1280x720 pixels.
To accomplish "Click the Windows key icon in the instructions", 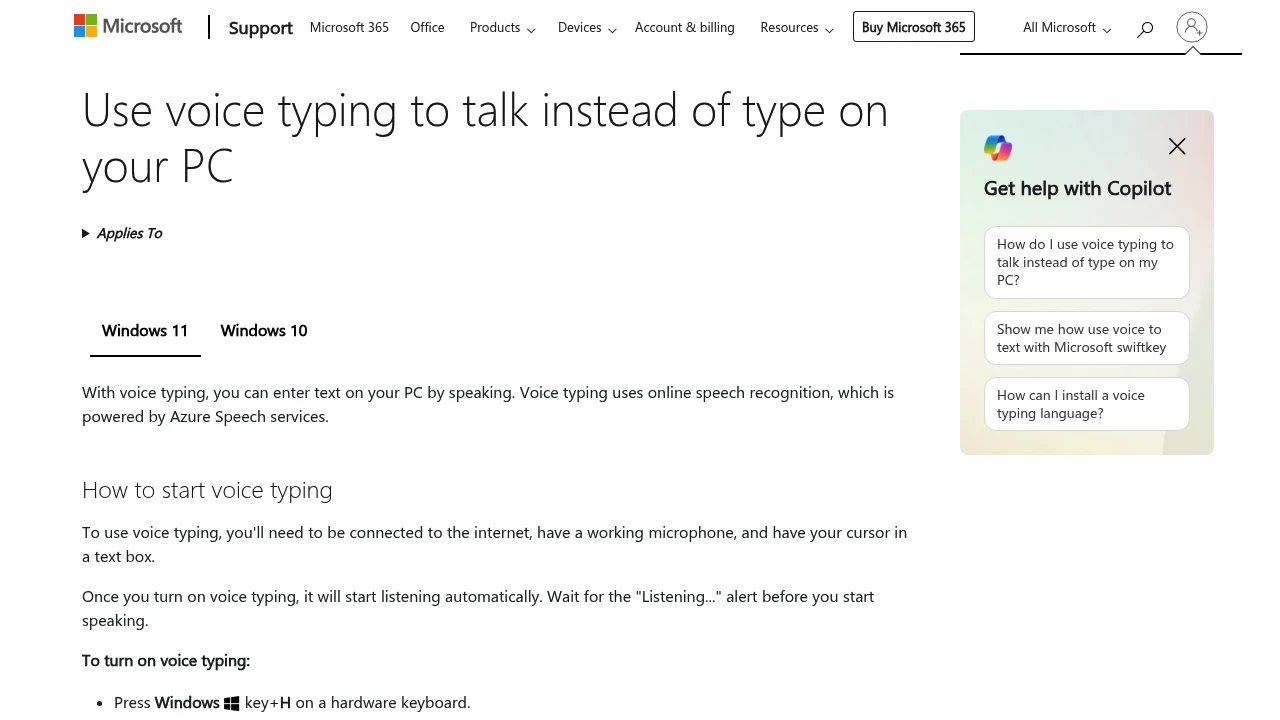I will pos(232,704).
